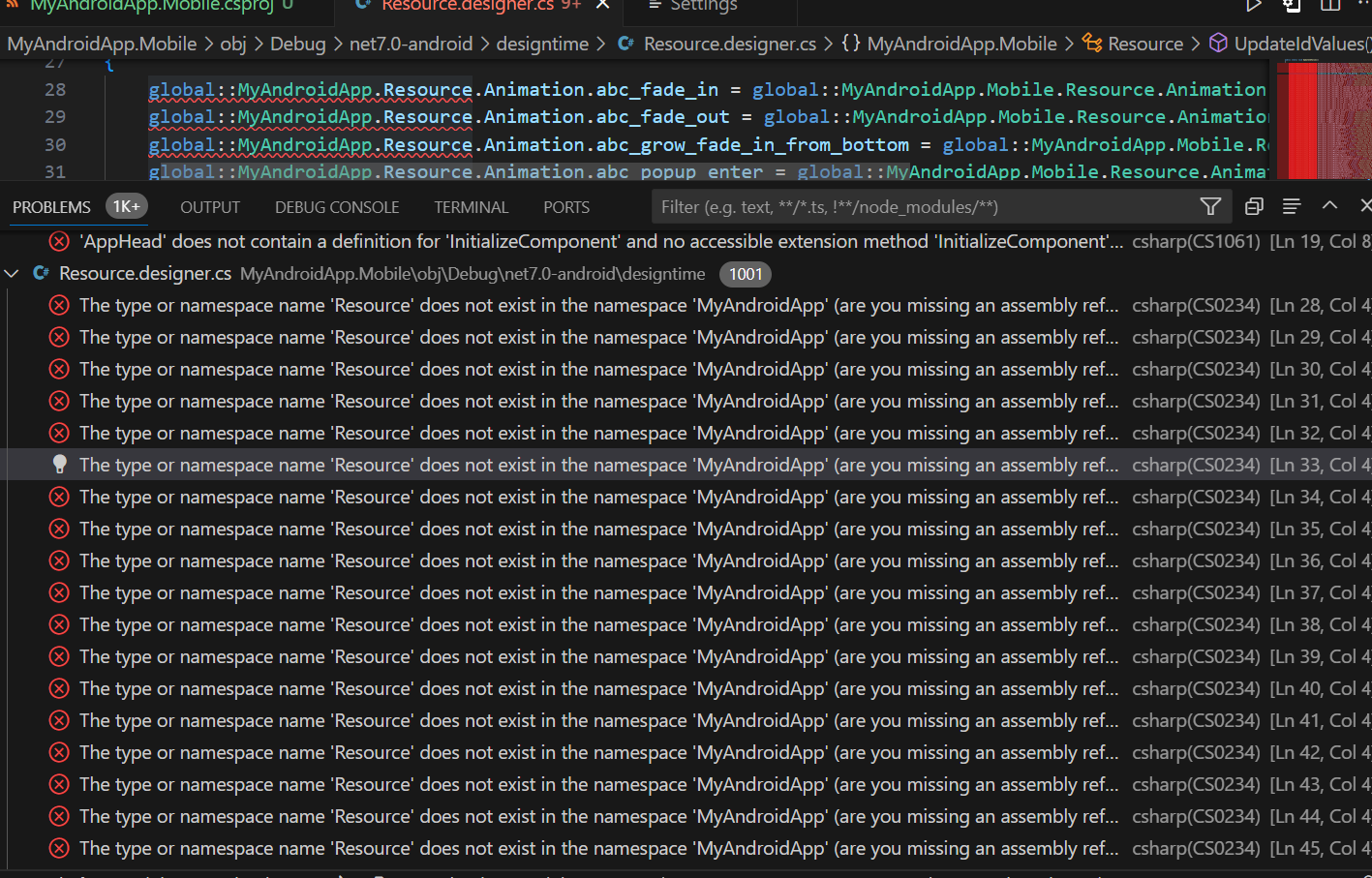Run the project using the play icon
Screen dimensions: 1372x878
tap(1254, 6)
